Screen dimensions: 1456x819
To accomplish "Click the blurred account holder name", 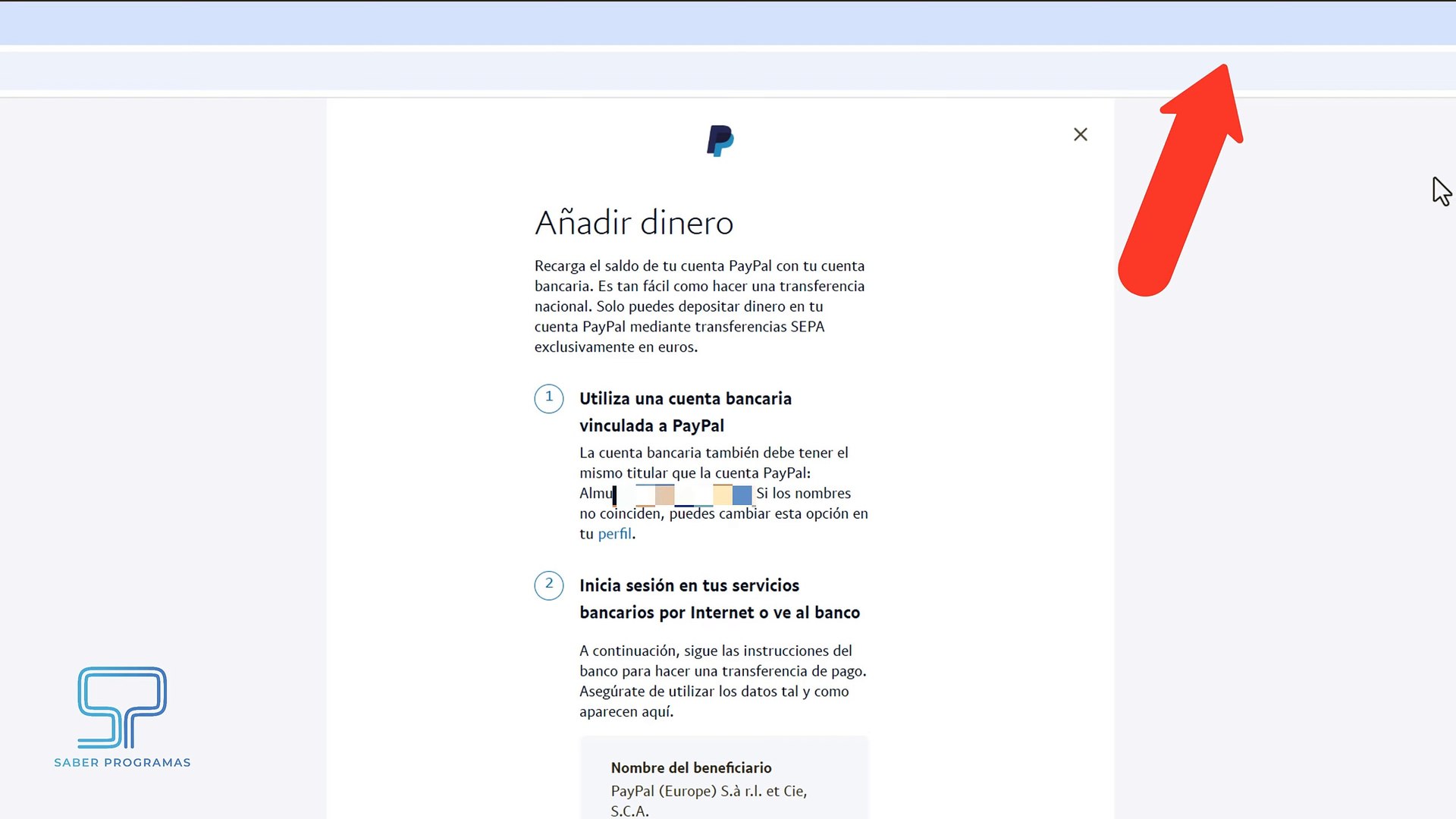I will pos(682,494).
